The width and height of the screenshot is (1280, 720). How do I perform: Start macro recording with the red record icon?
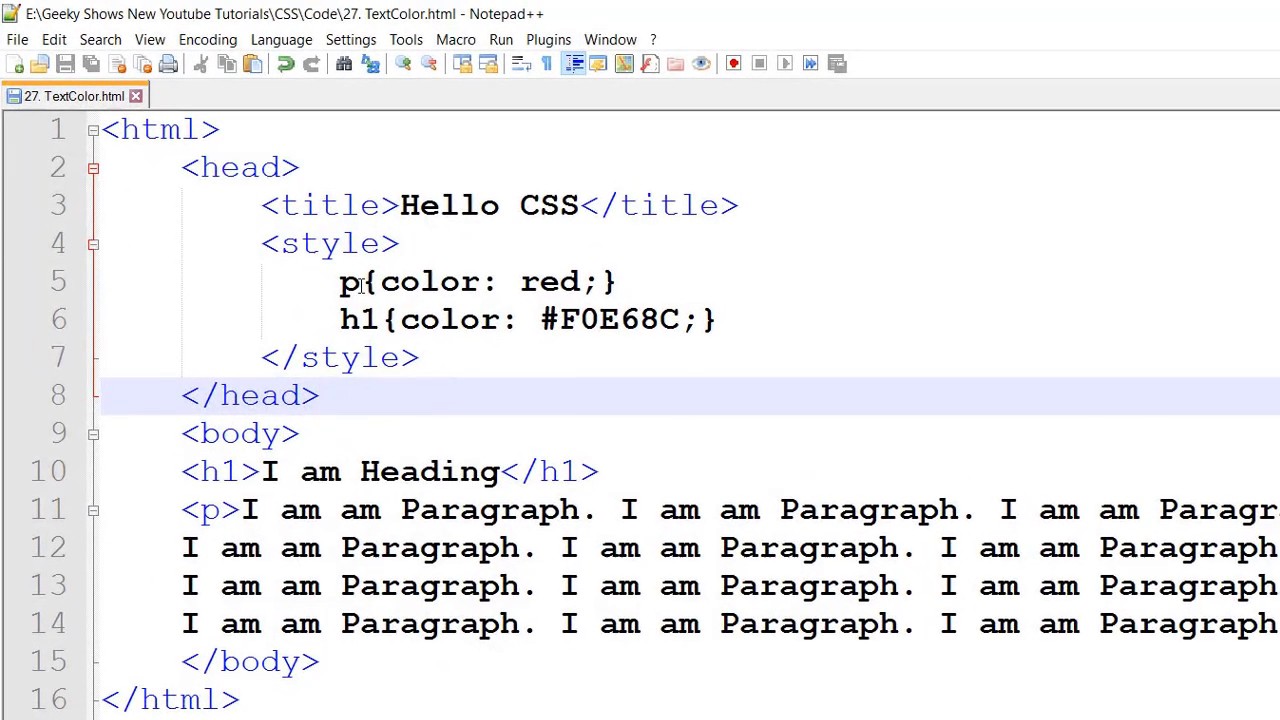[x=733, y=64]
